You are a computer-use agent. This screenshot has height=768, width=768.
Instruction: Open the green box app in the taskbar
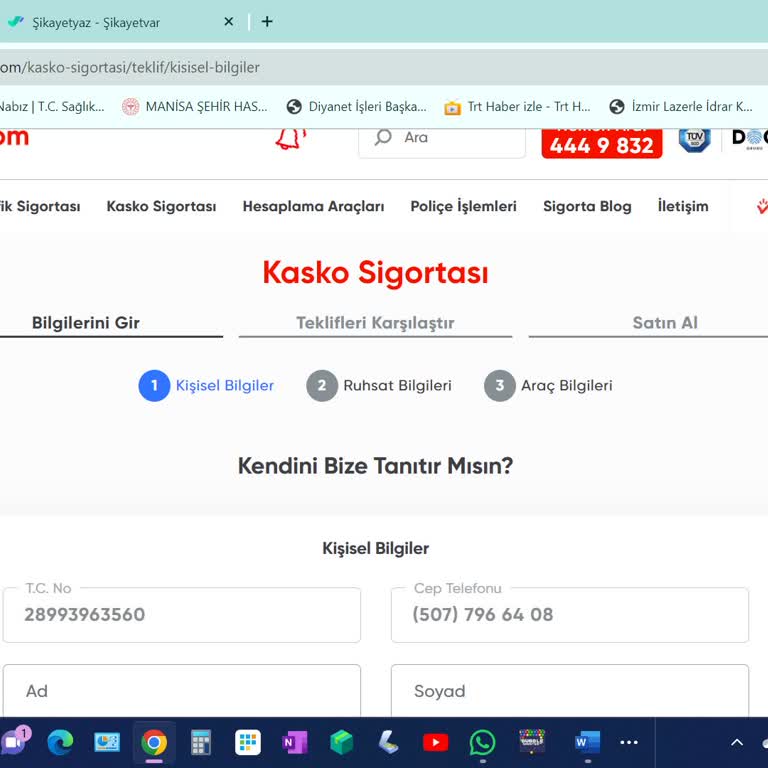341,743
